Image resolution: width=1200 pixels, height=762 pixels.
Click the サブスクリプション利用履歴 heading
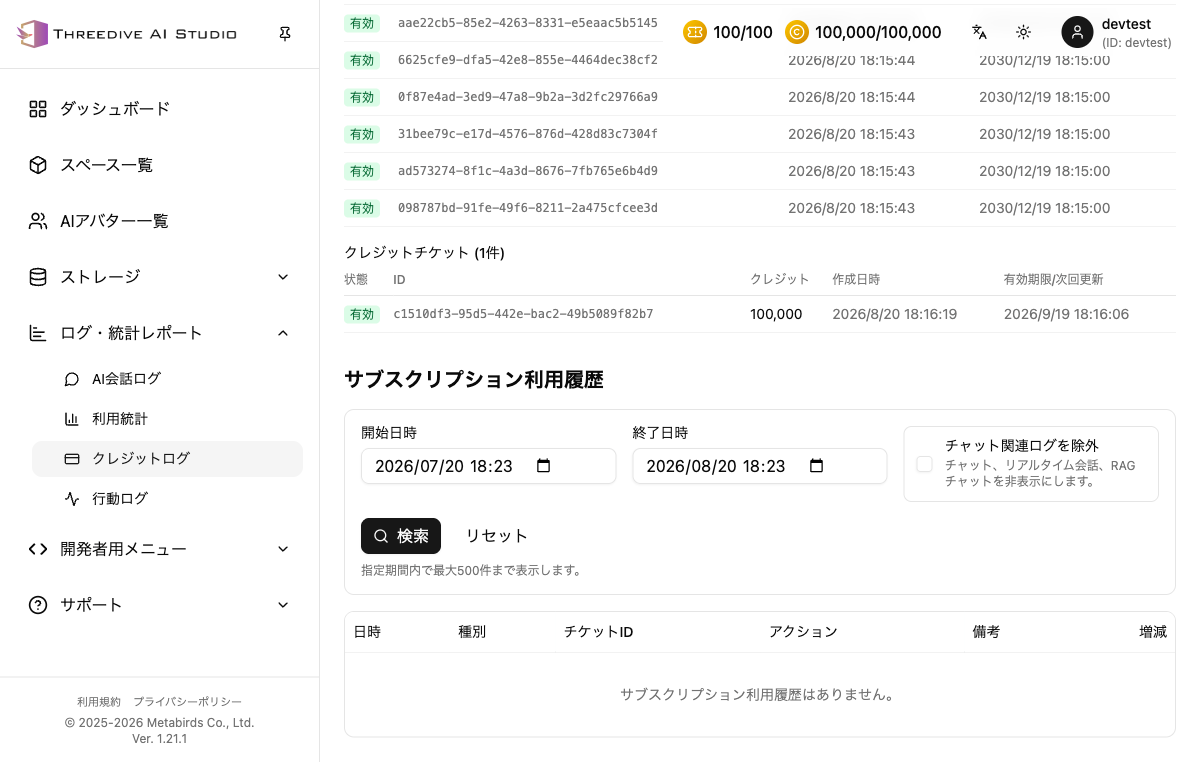(474, 379)
